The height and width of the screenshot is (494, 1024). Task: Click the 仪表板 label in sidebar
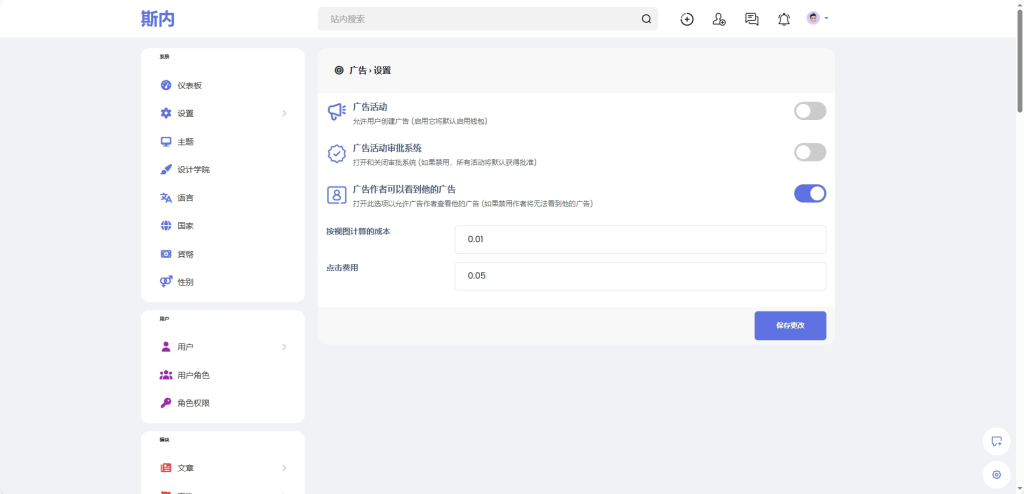click(190, 86)
